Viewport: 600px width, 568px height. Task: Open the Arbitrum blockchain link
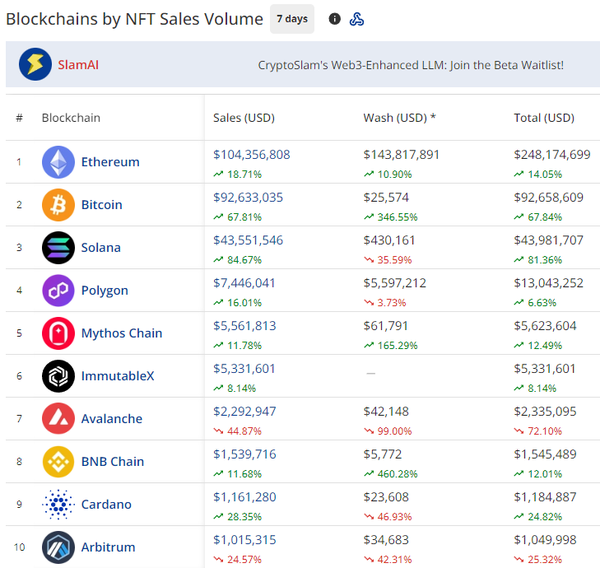pyautogui.click(x=108, y=548)
